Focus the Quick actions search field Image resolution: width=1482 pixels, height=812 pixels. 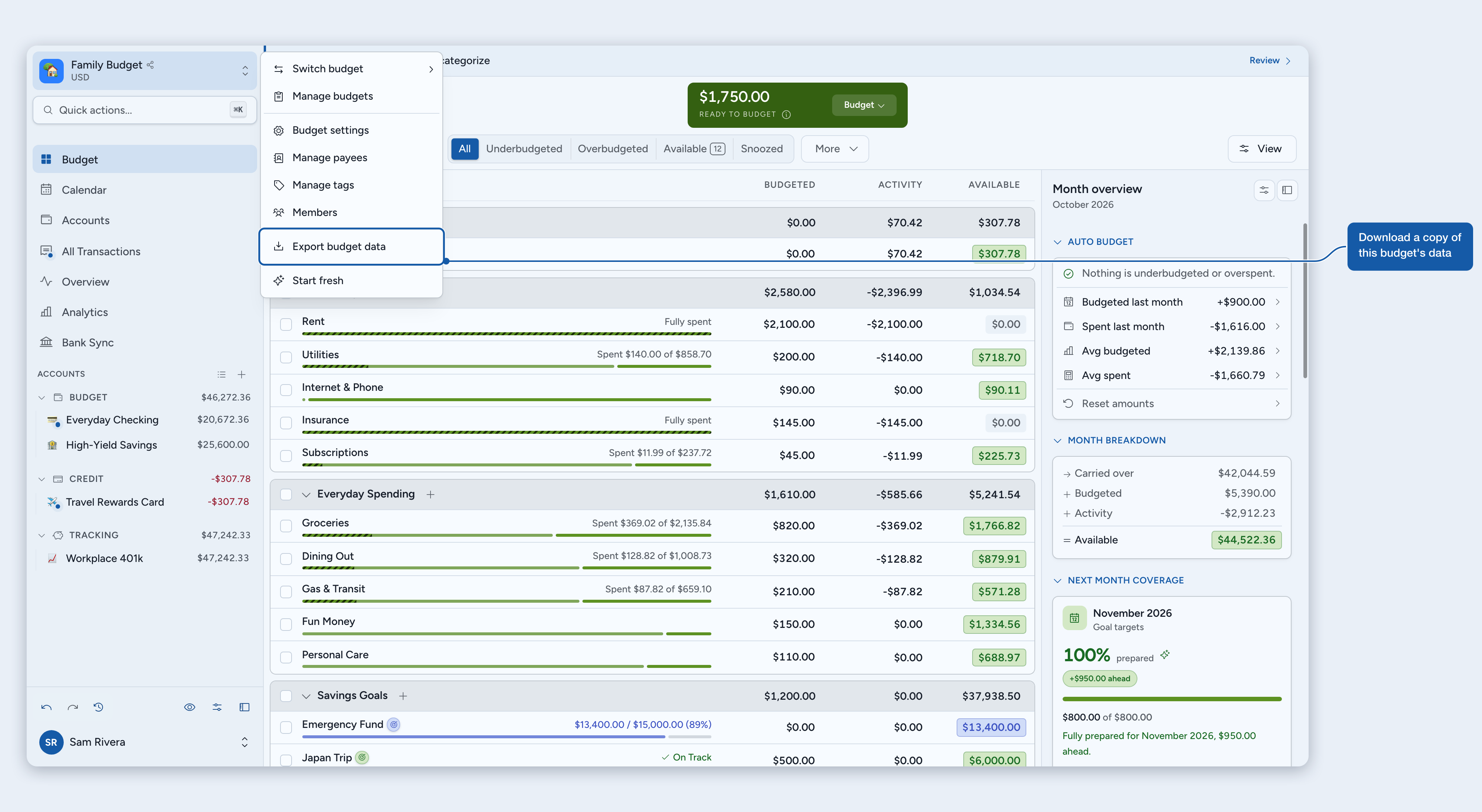pyautogui.click(x=144, y=110)
